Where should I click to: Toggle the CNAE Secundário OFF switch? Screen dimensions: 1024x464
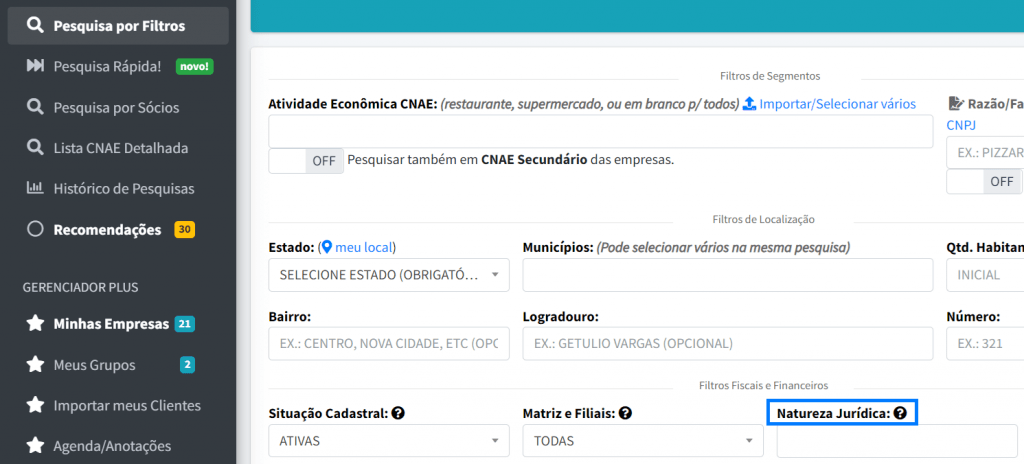tap(306, 160)
